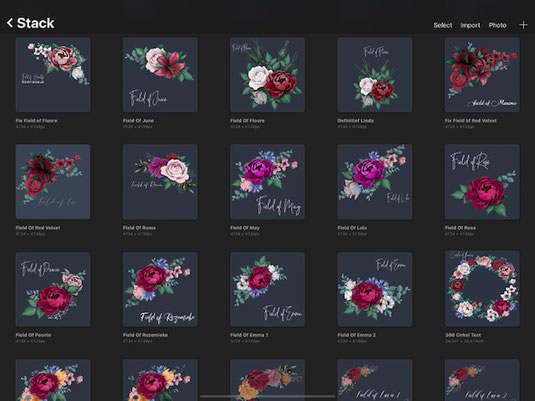Tap the 'Field Of Red Velvet' title label
The image size is (535, 401).
click(38, 228)
